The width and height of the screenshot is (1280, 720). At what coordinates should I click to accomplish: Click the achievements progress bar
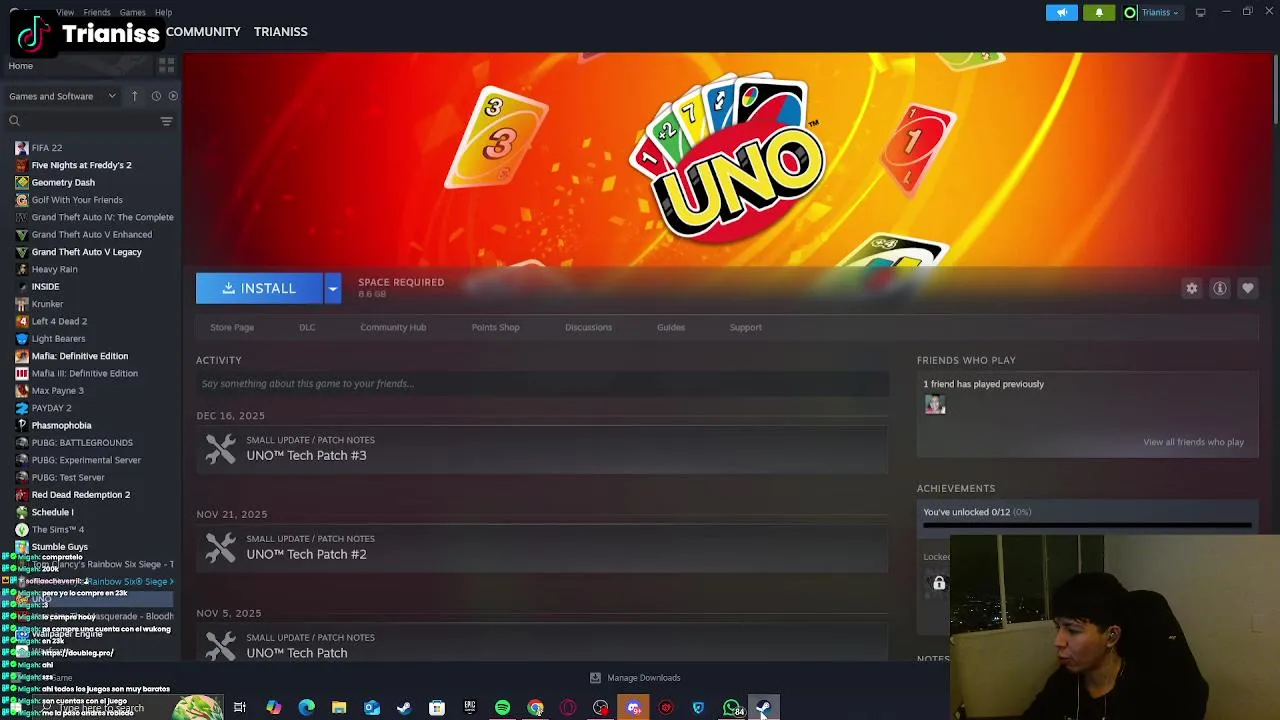1087,524
